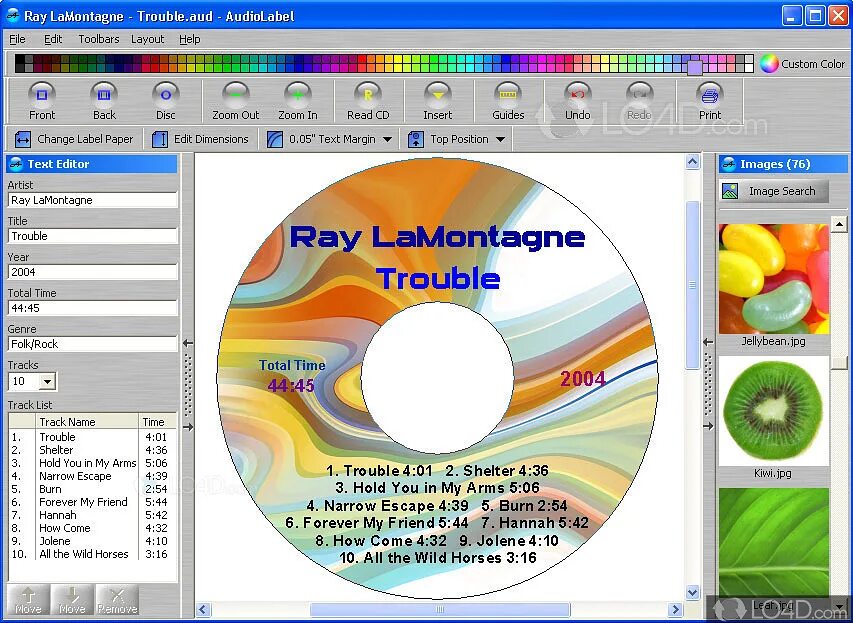
Task: Open the File menu
Action: (x=17, y=39)
